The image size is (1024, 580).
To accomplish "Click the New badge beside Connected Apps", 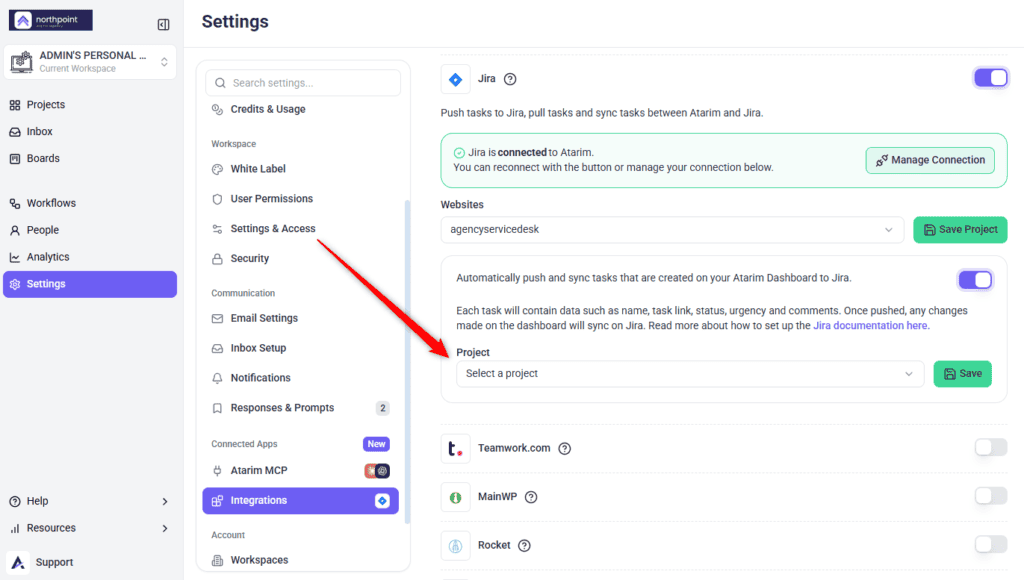I will point(376,444).
